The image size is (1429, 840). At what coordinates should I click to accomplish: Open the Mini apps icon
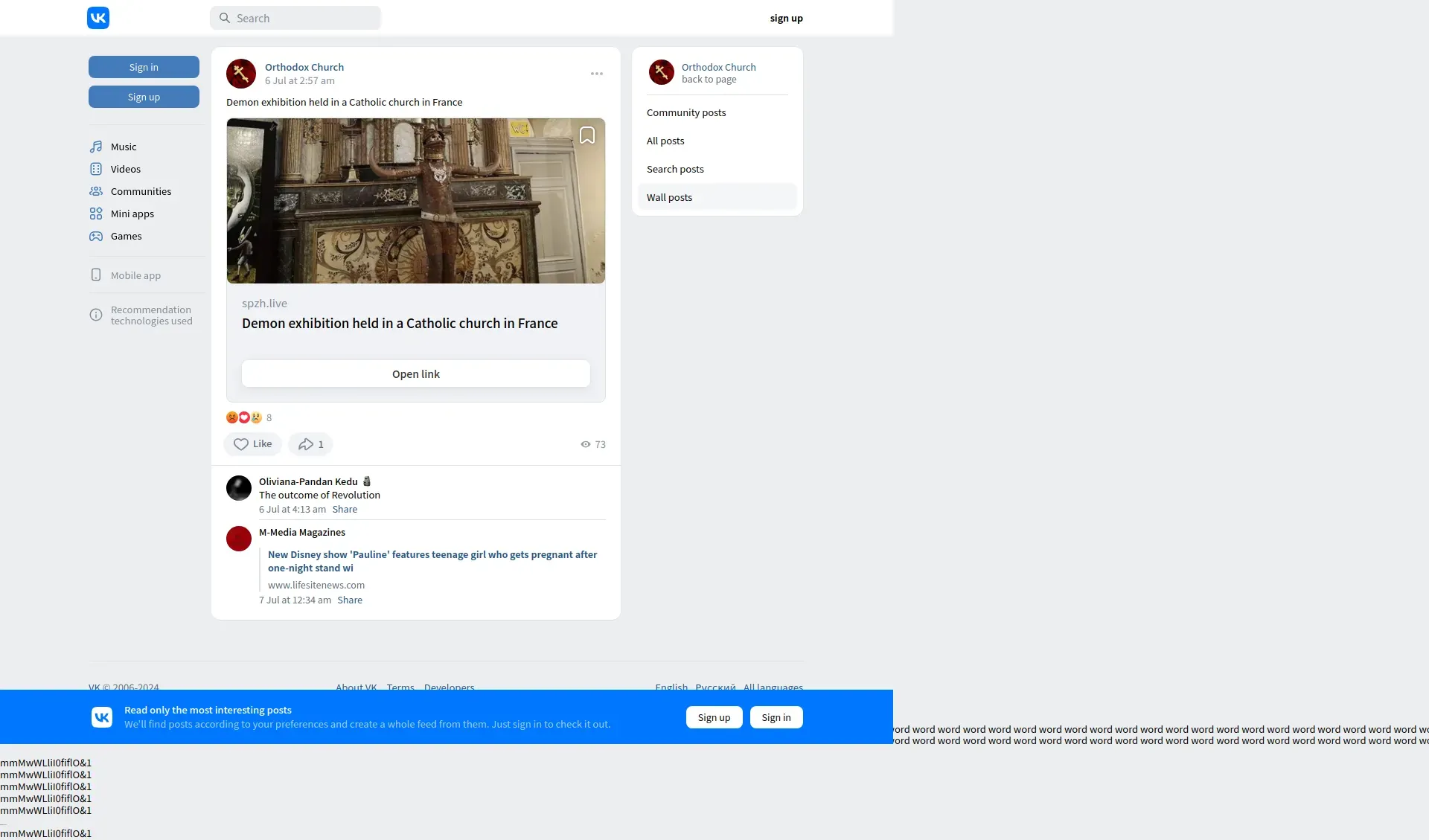[x=96, y=214]
